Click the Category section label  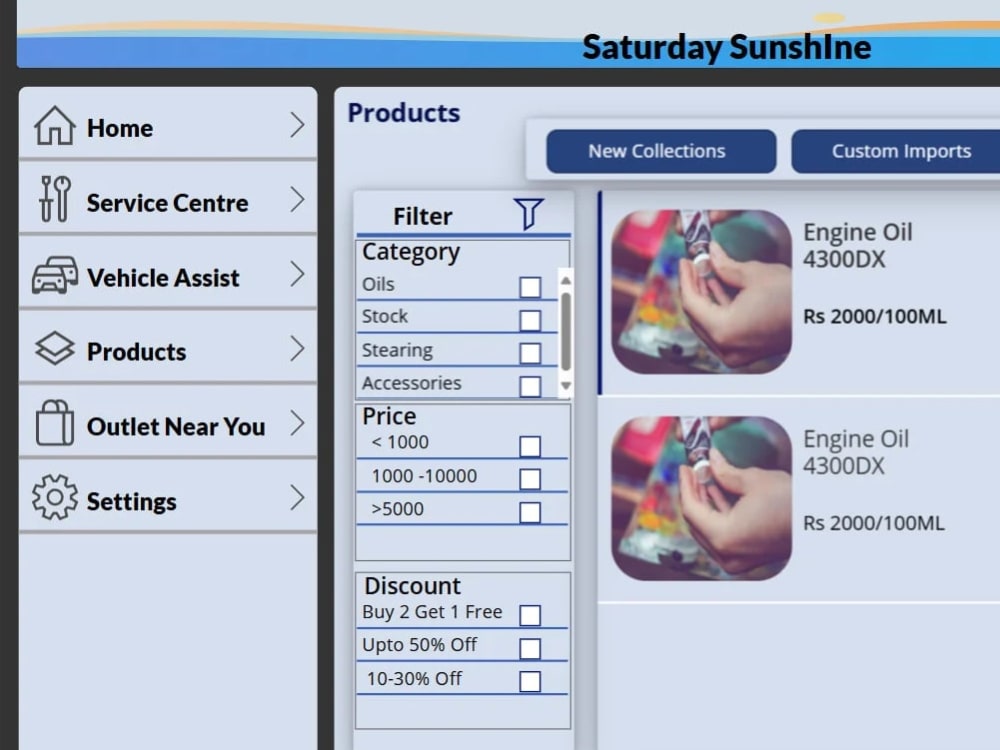coord(411,253)
